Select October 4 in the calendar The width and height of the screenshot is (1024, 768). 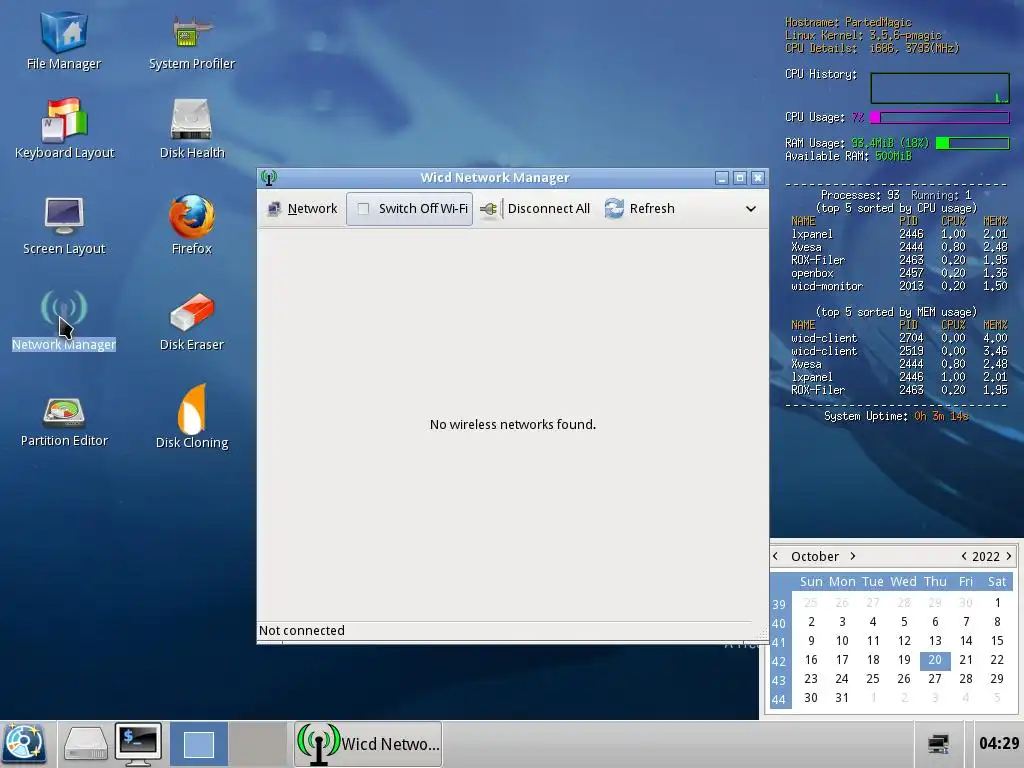(873, 622)
